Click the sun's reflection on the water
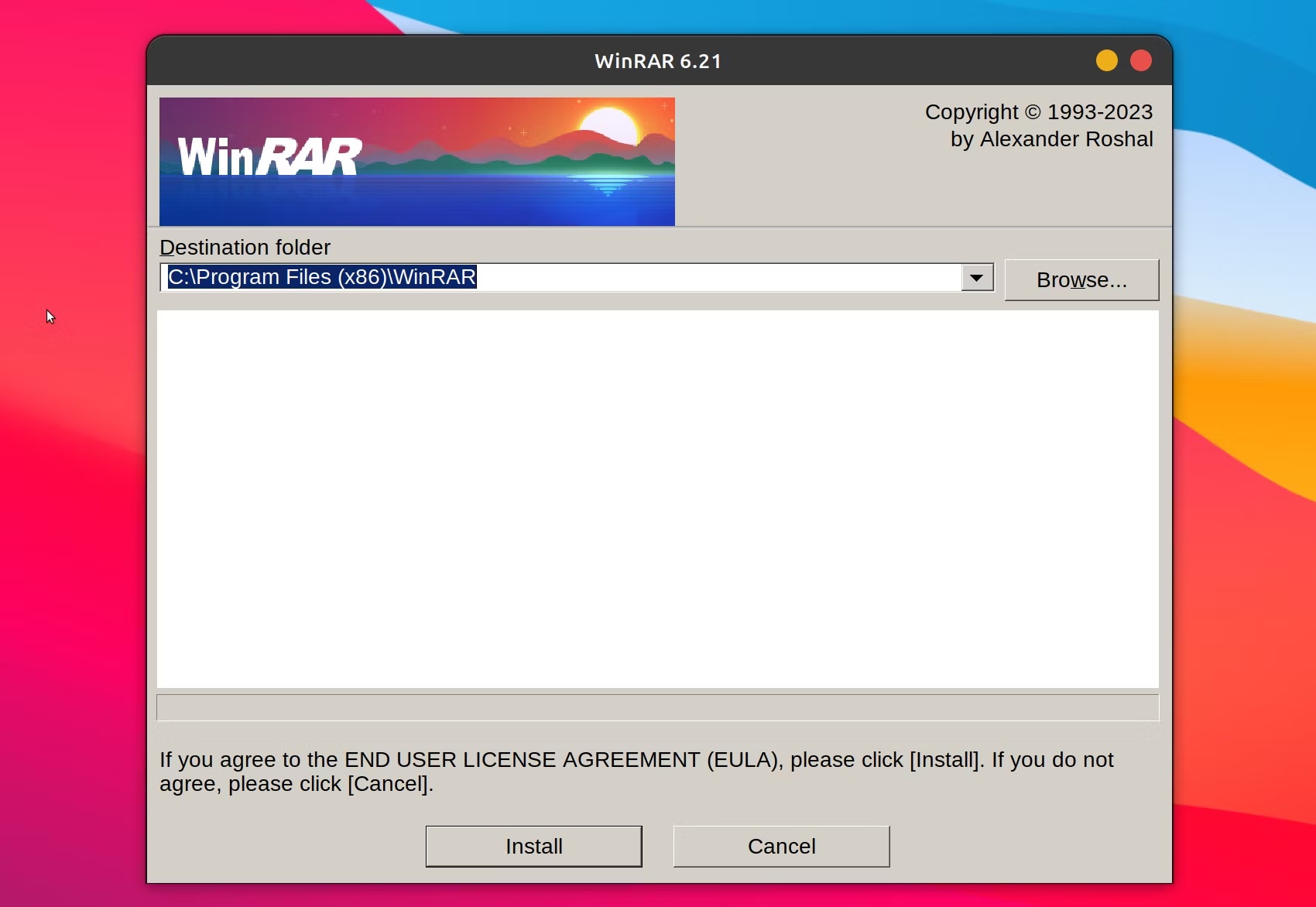Image resolution: width=1316 pixels, height=907 pixels. [608, 186]
